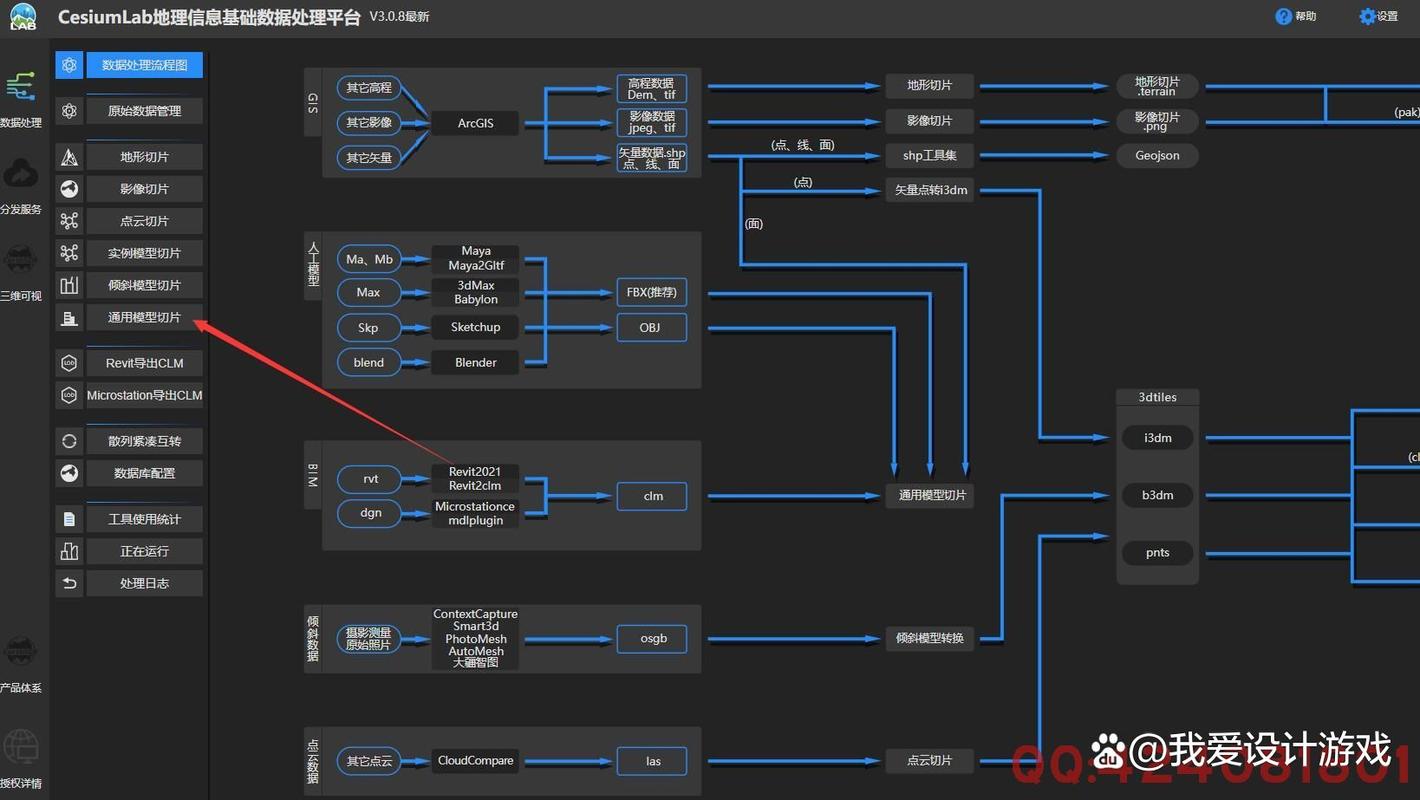Open the 数据处理 section in left rail

pyautogui.click(x=22, y=97)
